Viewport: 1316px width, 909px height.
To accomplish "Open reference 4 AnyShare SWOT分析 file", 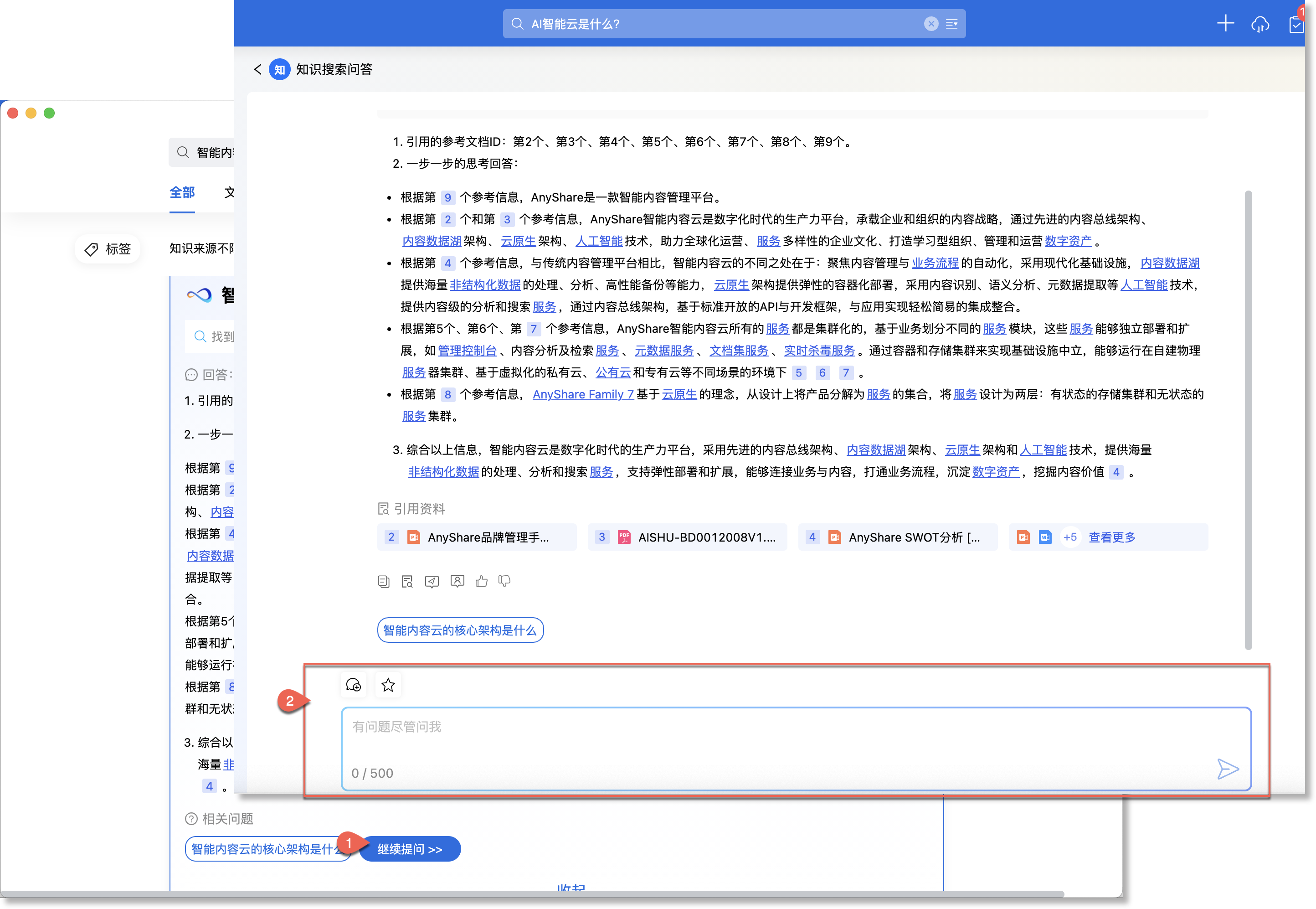I will pos(898,537).
